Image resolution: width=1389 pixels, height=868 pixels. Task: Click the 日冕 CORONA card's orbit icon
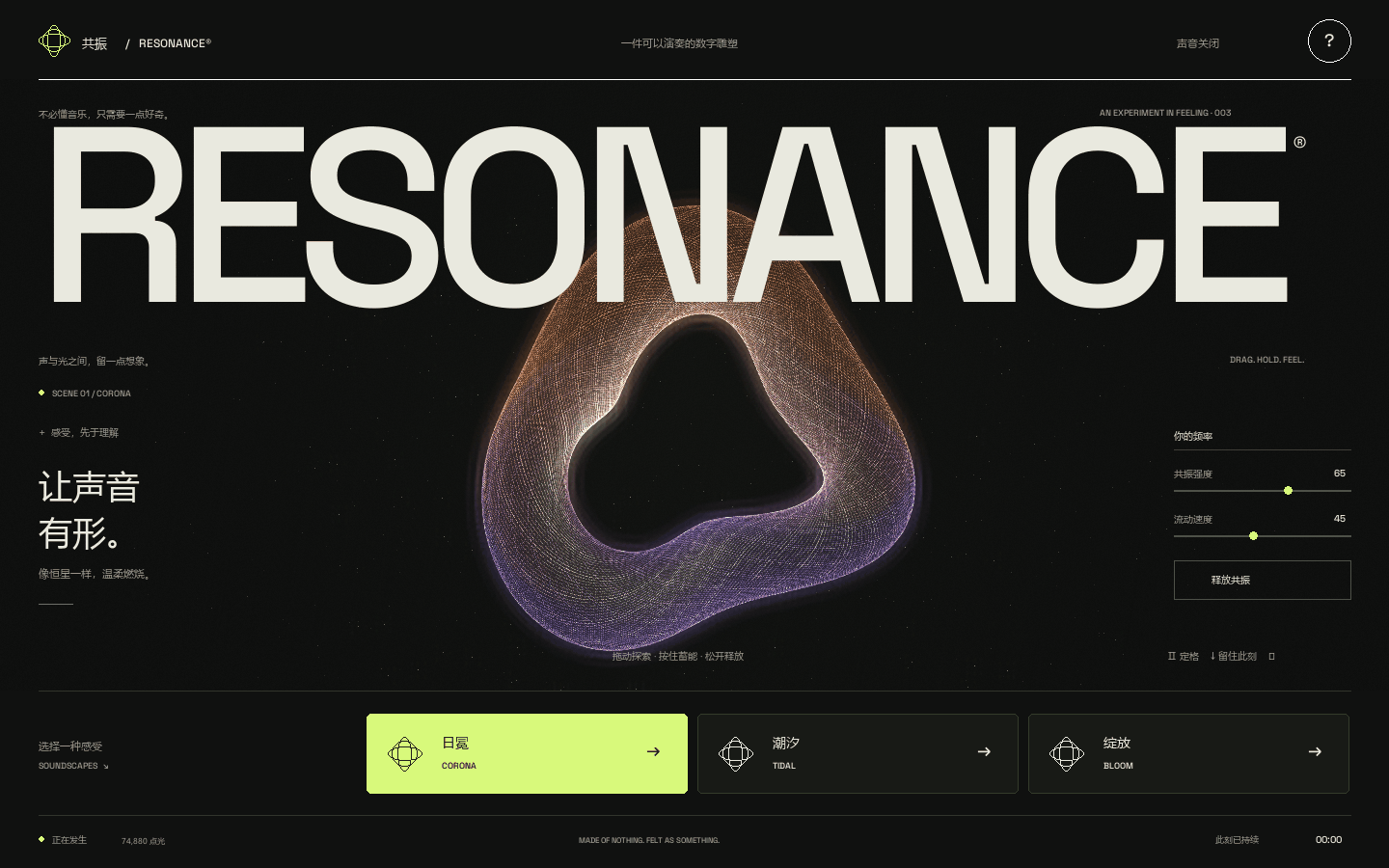tap(405, 753)
